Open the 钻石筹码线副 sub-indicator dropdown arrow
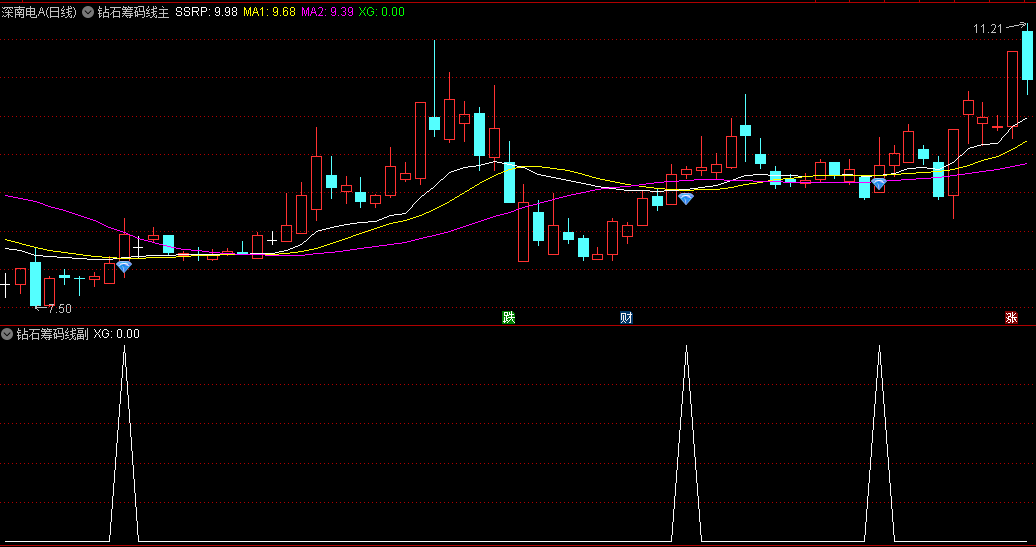The height and width of the screenshot is (547, 1036). [x=8, y=334]
